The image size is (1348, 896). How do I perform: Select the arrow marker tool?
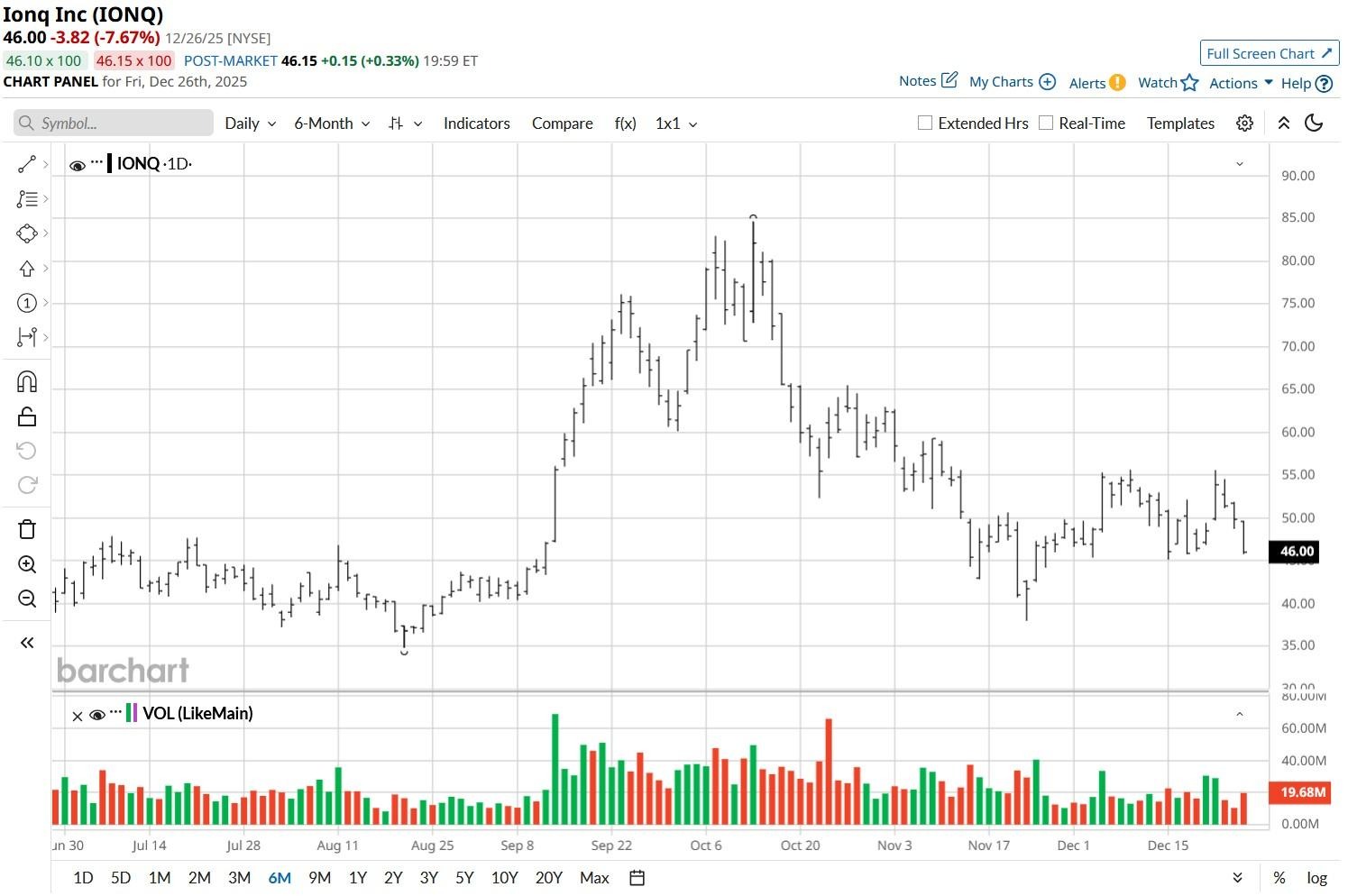point(27,268)
